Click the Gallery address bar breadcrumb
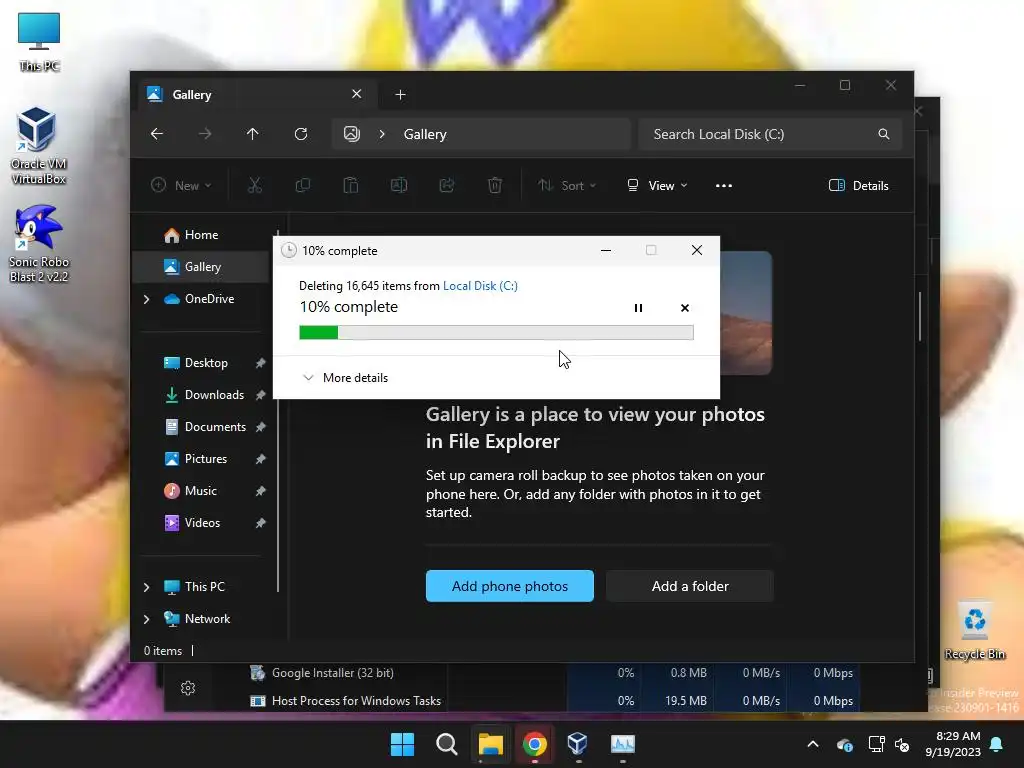This screenshot has width=1024, height=768. coord(425,134)
